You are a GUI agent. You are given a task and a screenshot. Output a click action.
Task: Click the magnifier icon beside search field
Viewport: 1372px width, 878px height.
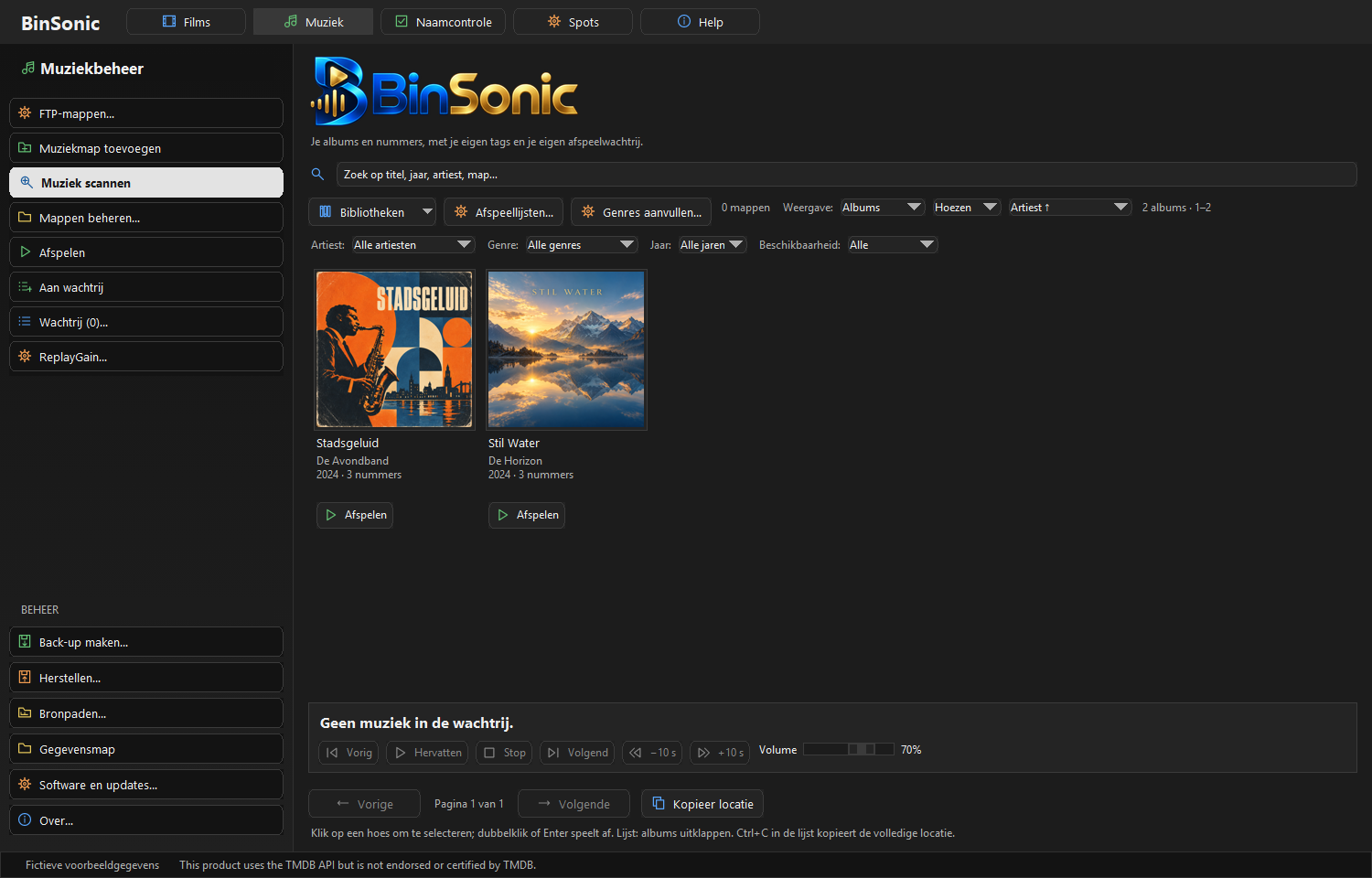tap(317, 174)
